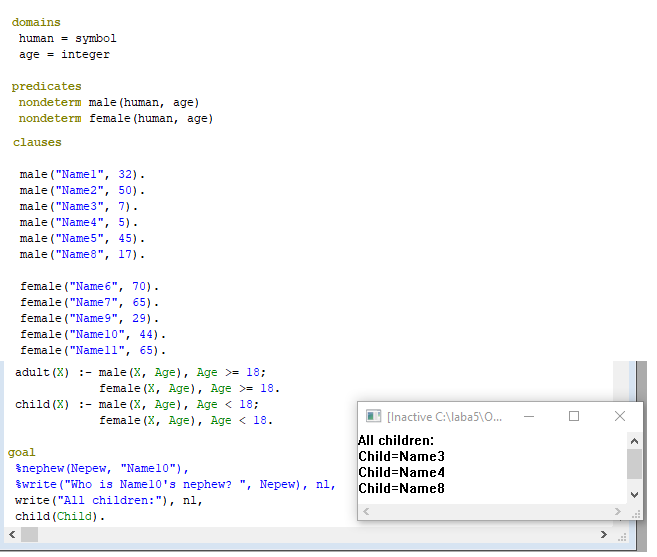Click the male("Name3", 7) fact
The image size is (657, 557).
point(79,206)
